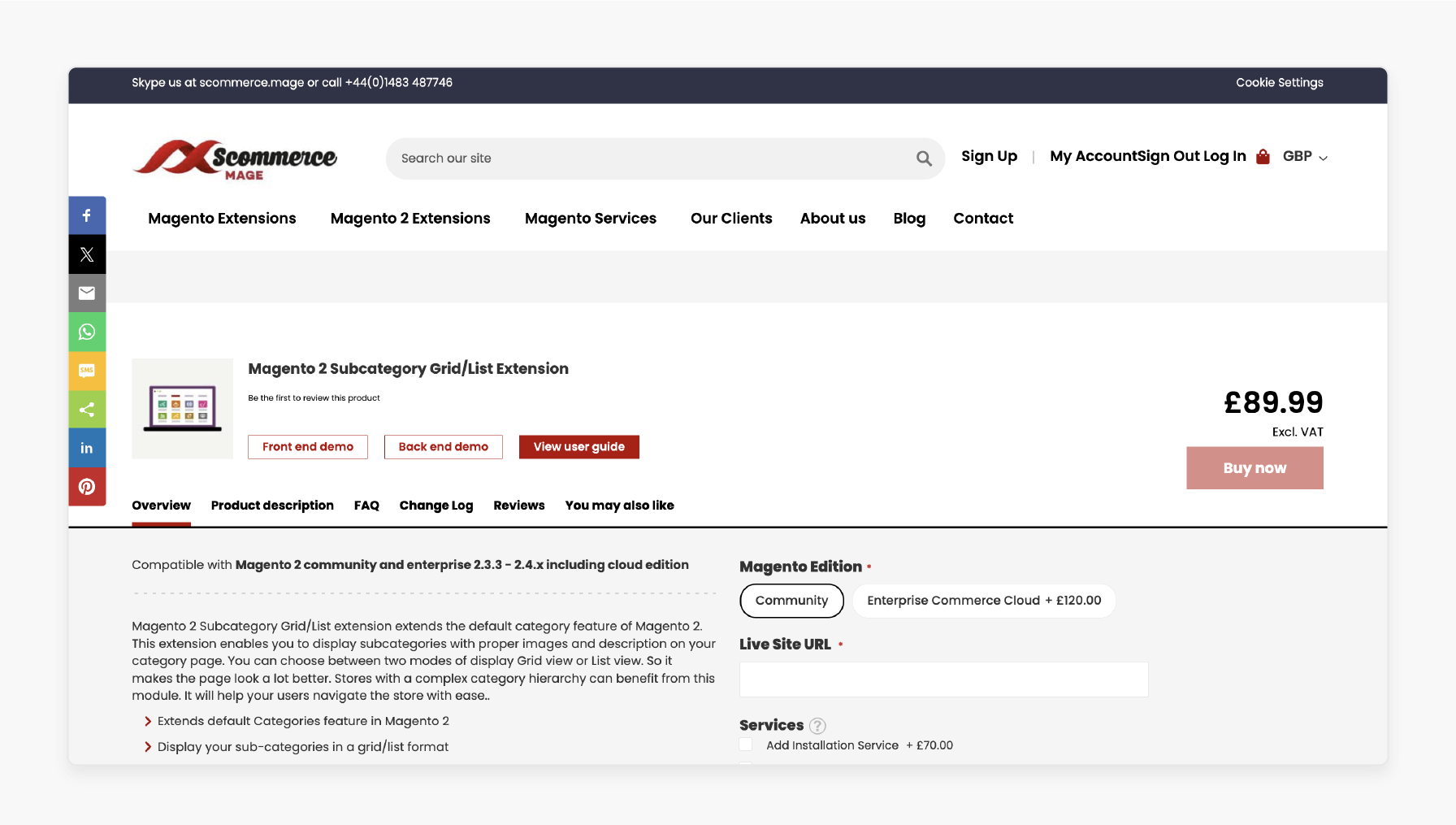
Task: Open Magento Services menu
Action: click(591, 219)
